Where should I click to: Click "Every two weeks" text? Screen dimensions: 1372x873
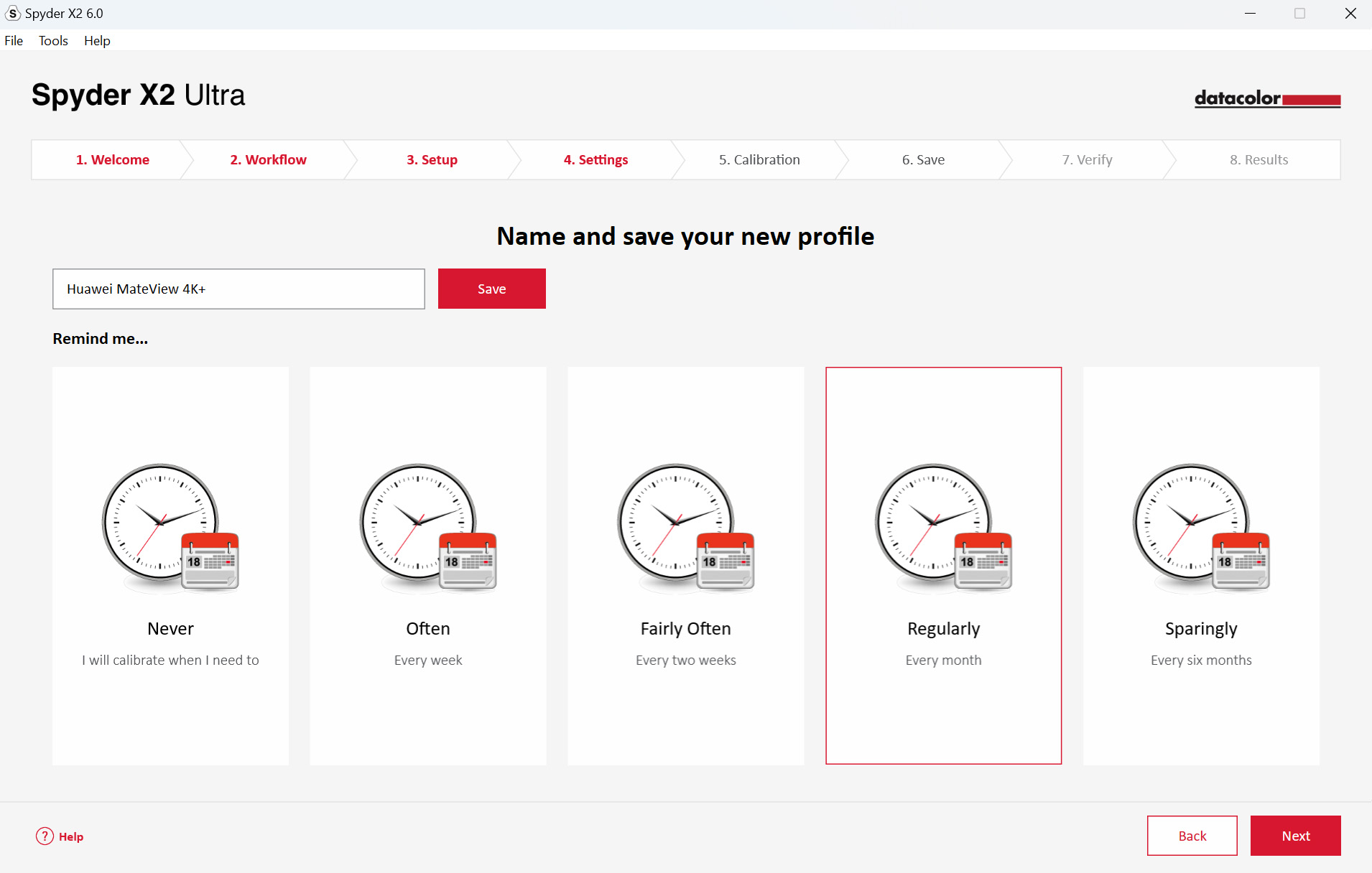tap(686, 660)
